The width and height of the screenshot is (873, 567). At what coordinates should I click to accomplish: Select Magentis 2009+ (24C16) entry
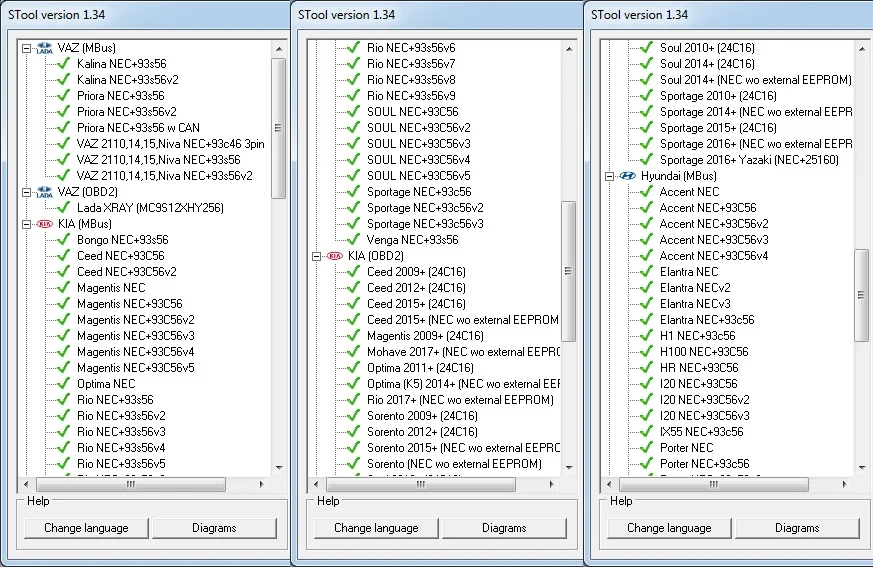[425, 336]
